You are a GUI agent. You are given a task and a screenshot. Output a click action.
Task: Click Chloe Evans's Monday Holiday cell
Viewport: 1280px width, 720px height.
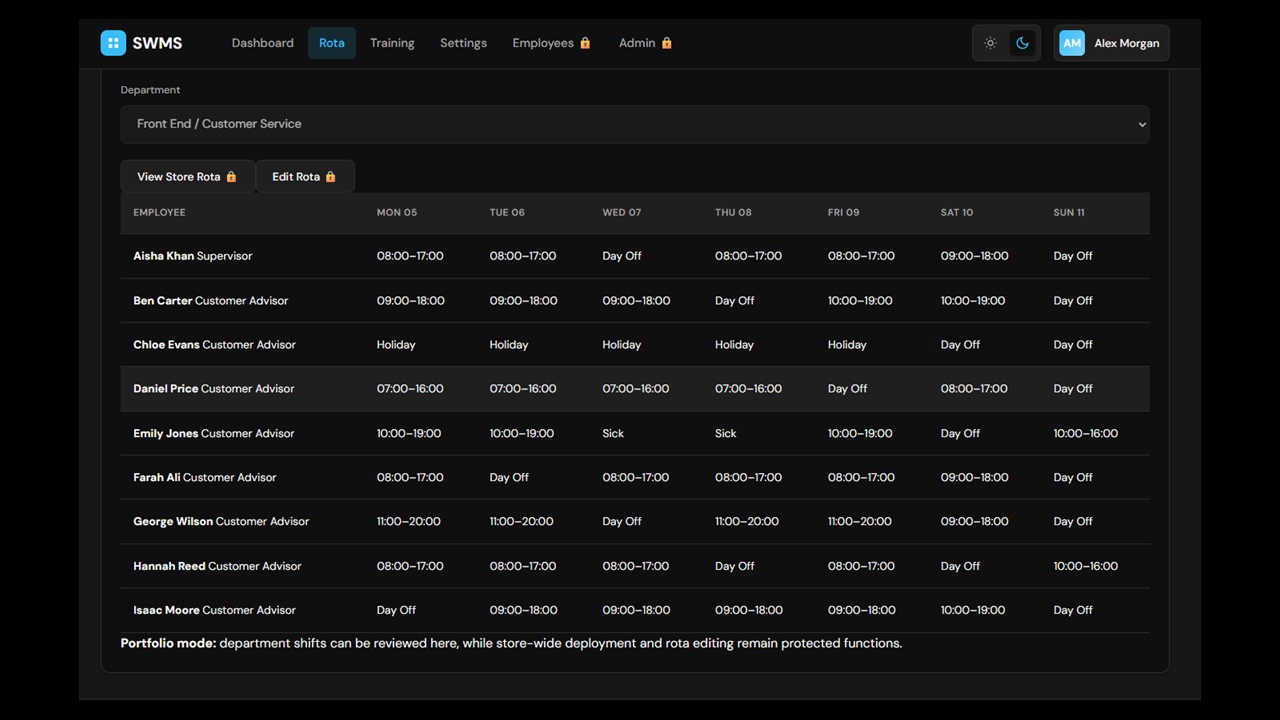tap(396, 344)
